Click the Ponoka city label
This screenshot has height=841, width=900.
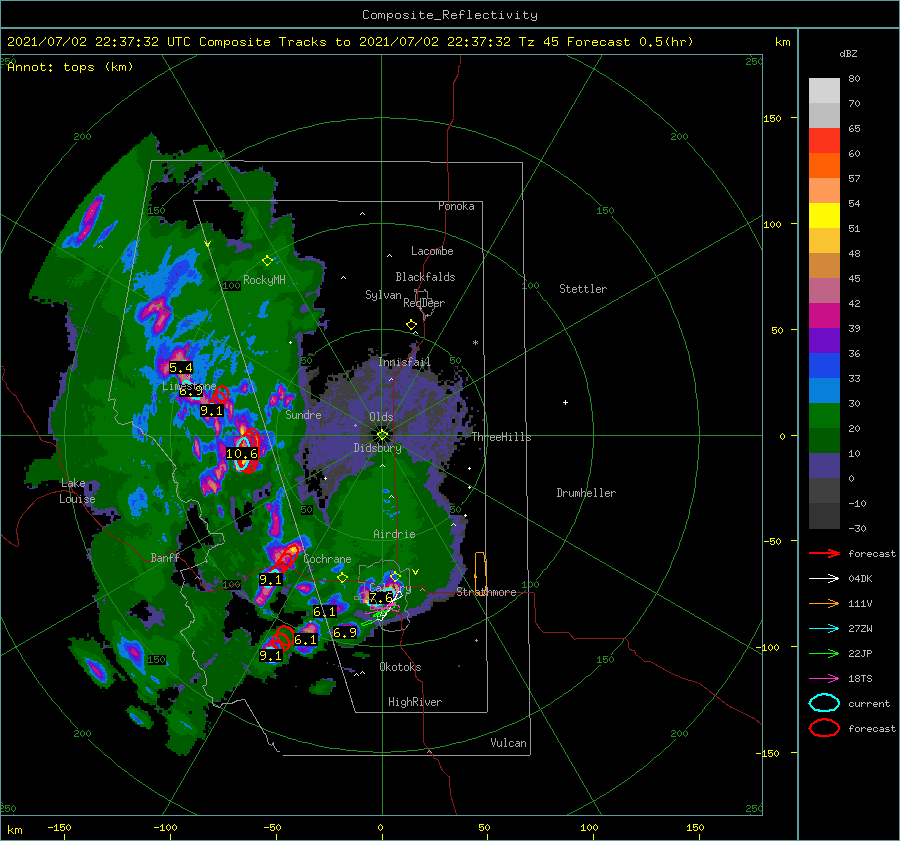point(456,206)
